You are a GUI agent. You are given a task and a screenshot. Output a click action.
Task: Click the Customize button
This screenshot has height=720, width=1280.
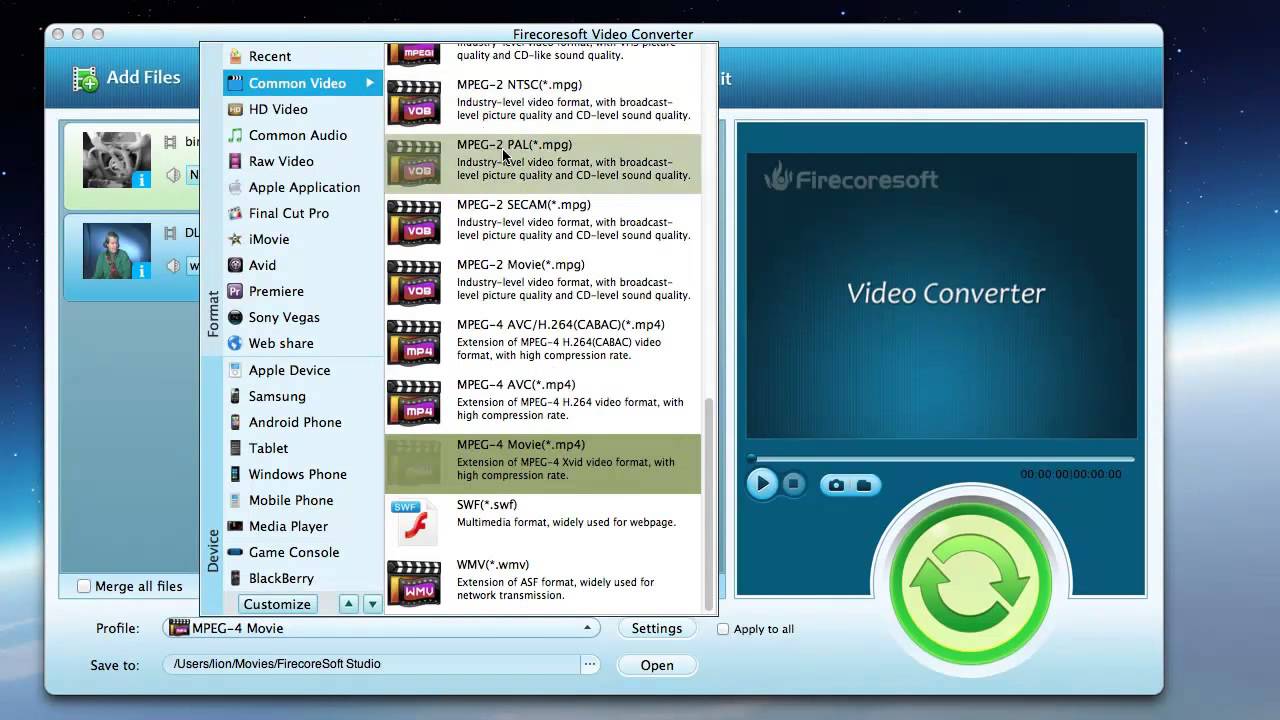277,604
